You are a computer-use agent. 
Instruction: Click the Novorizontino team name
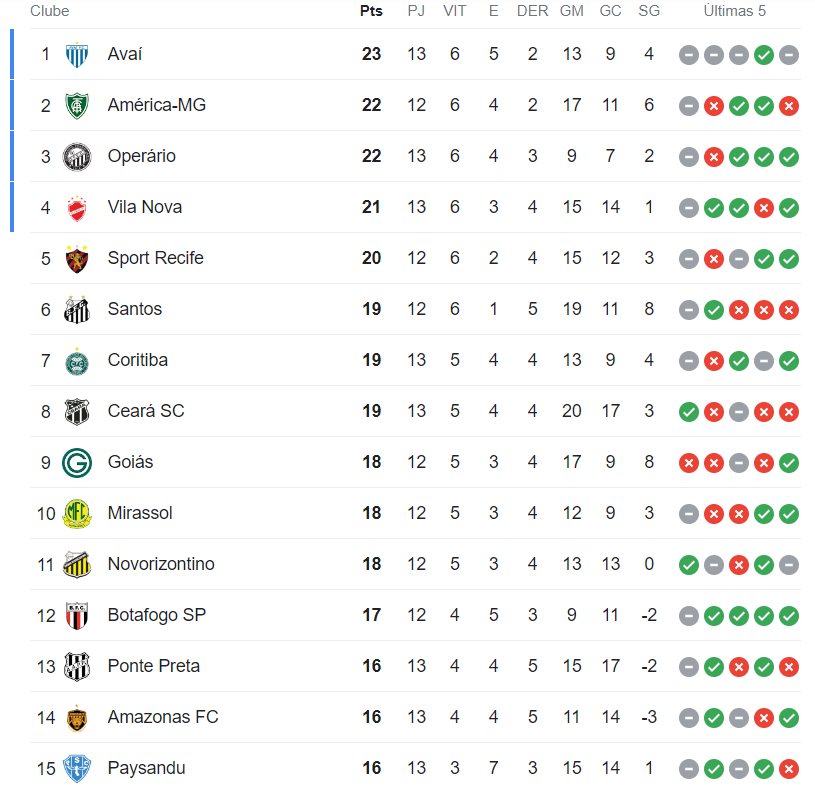pos(161,564)
